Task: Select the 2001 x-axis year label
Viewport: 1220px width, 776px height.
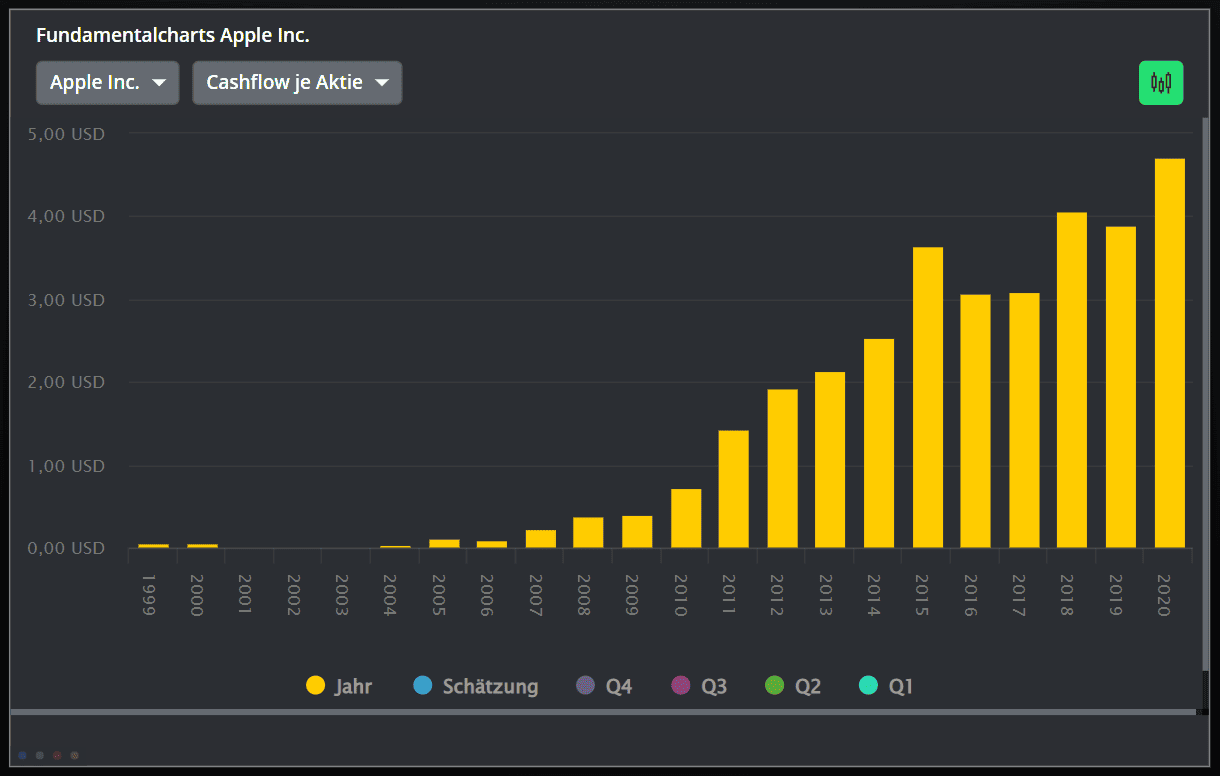Action: [x=246, y=594]
